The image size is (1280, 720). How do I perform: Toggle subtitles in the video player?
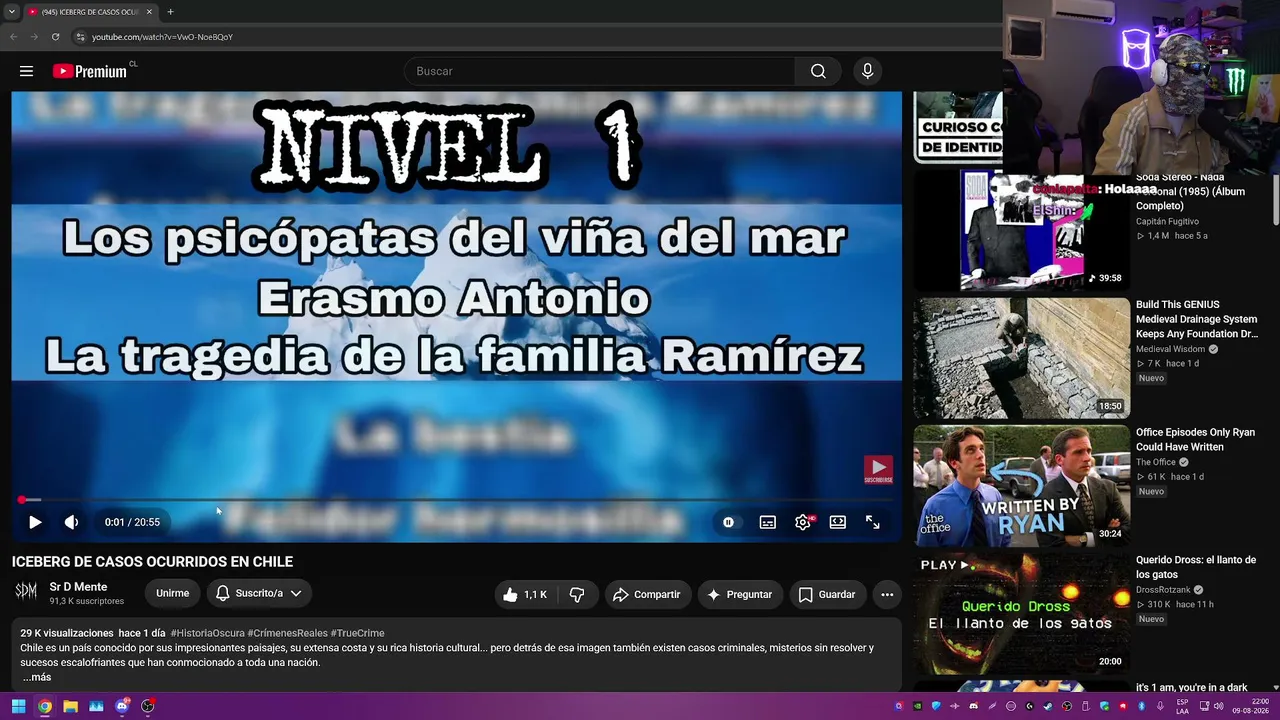click(767, 522)
